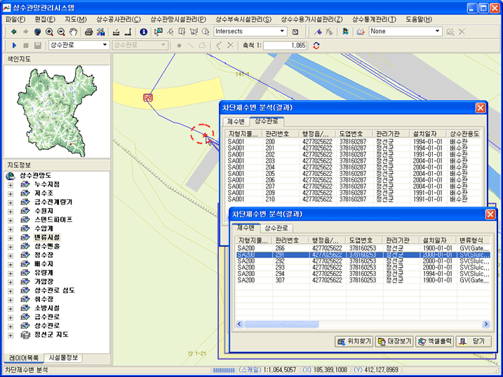Toggle visibility of 수원지 layer icon
The width and height of the screenshot is (503, 377).
coord(25,211)
